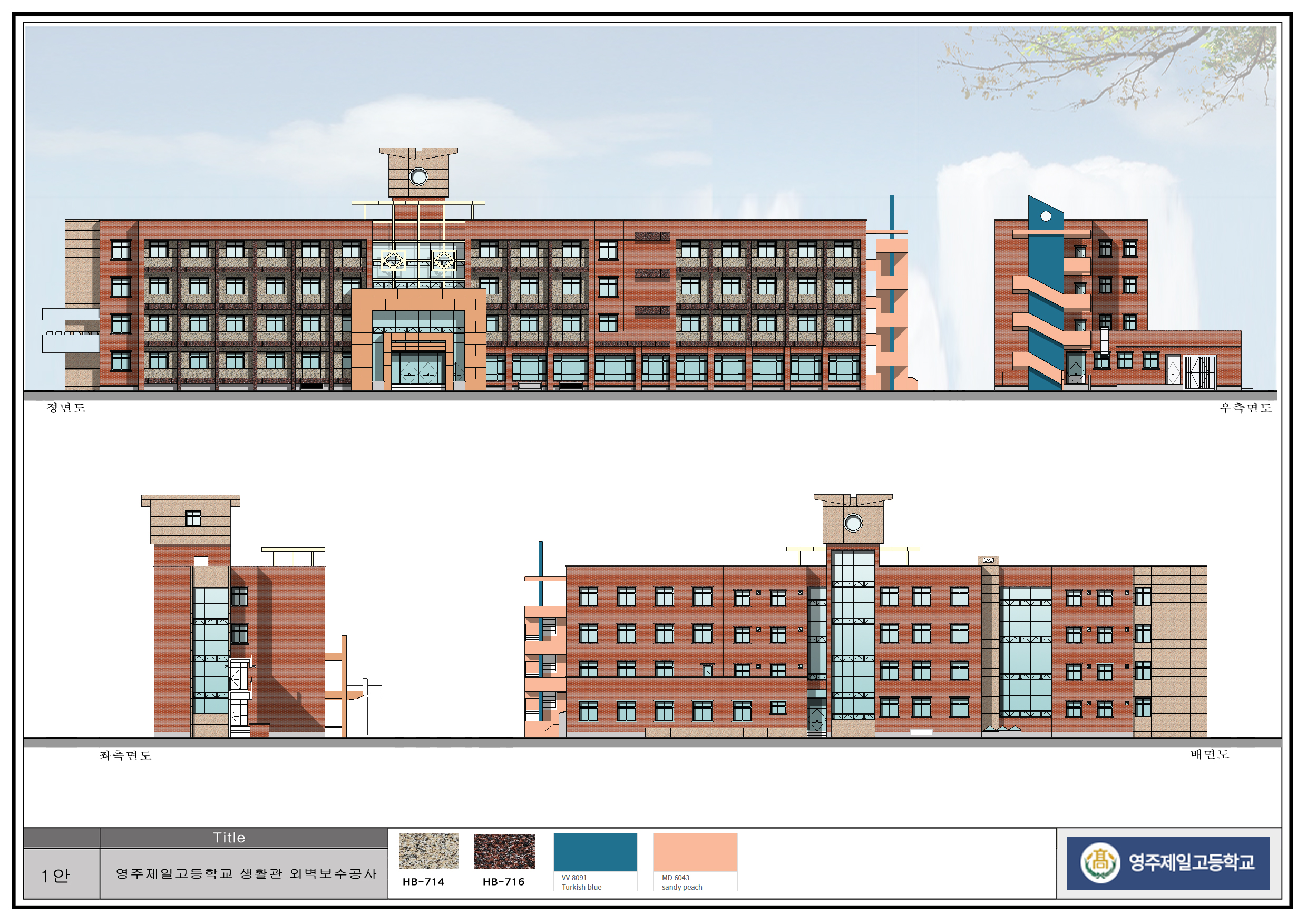This screenshot has height=924, width=1307.
Task: Click the front entrance glass double door
Action: 418,372
